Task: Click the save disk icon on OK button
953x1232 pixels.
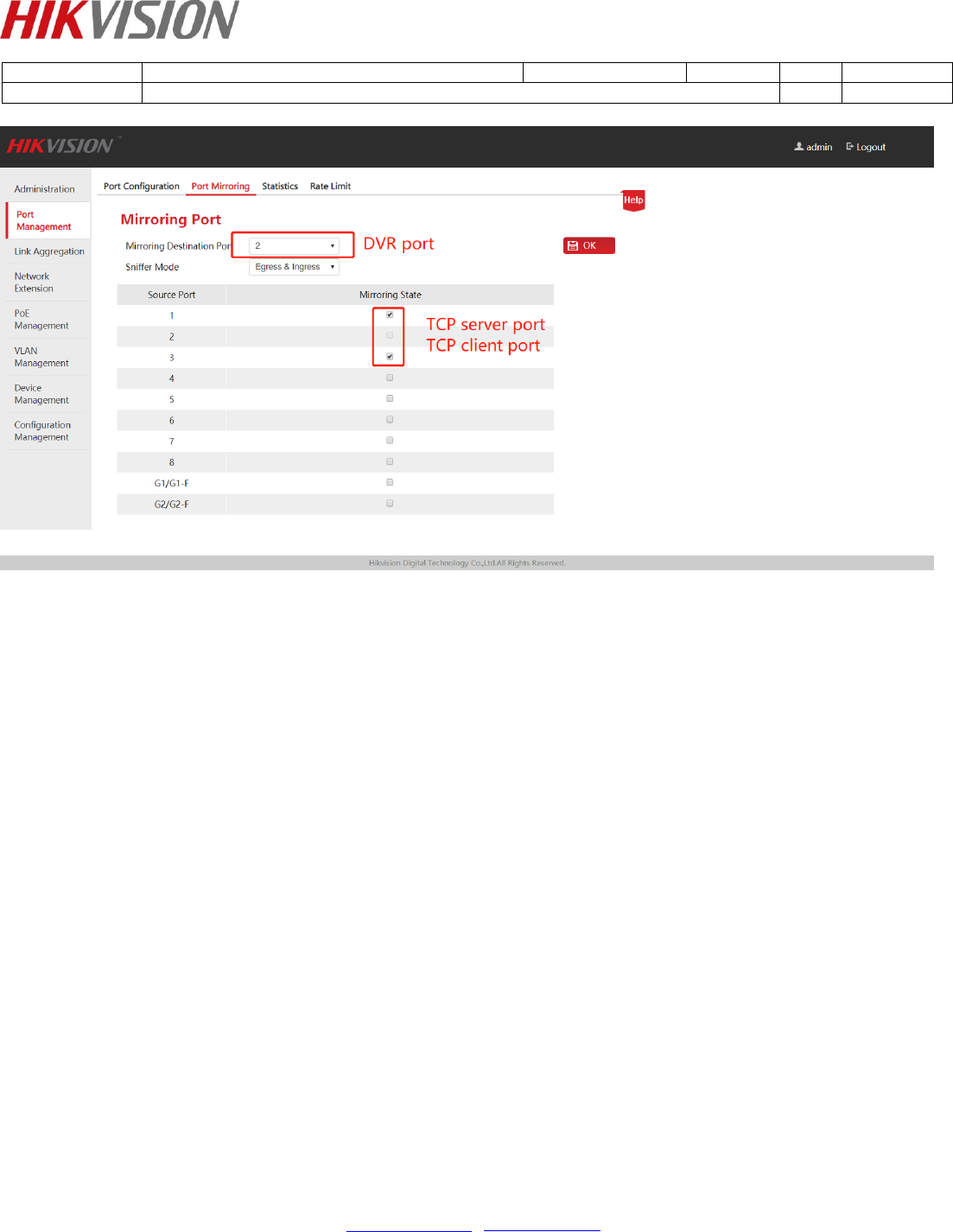Action: pos(573,246)
